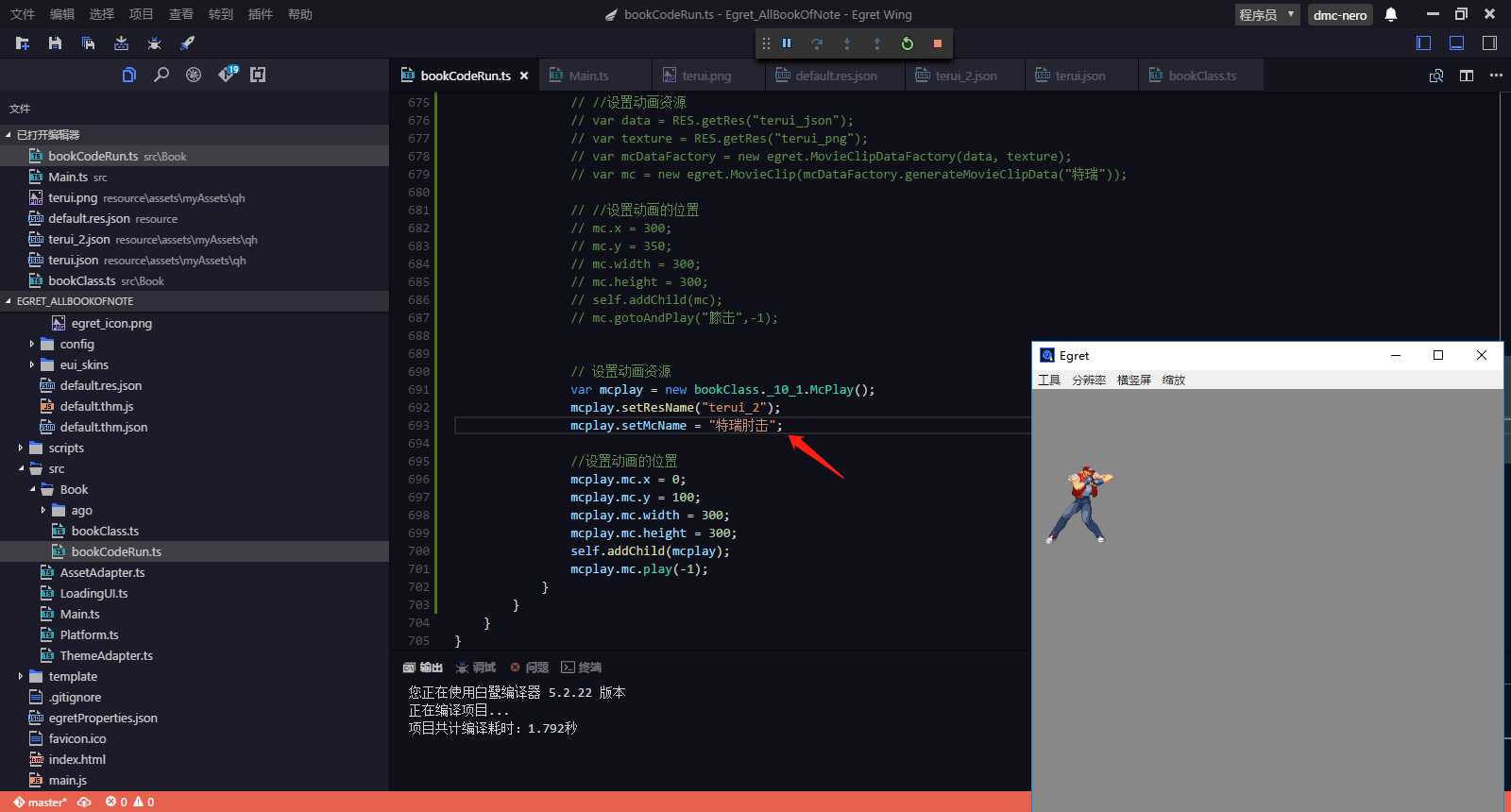The image size is (1511, 812).
Task: Open the 缩放 menu in Egret window
Action: point(1174,380)
